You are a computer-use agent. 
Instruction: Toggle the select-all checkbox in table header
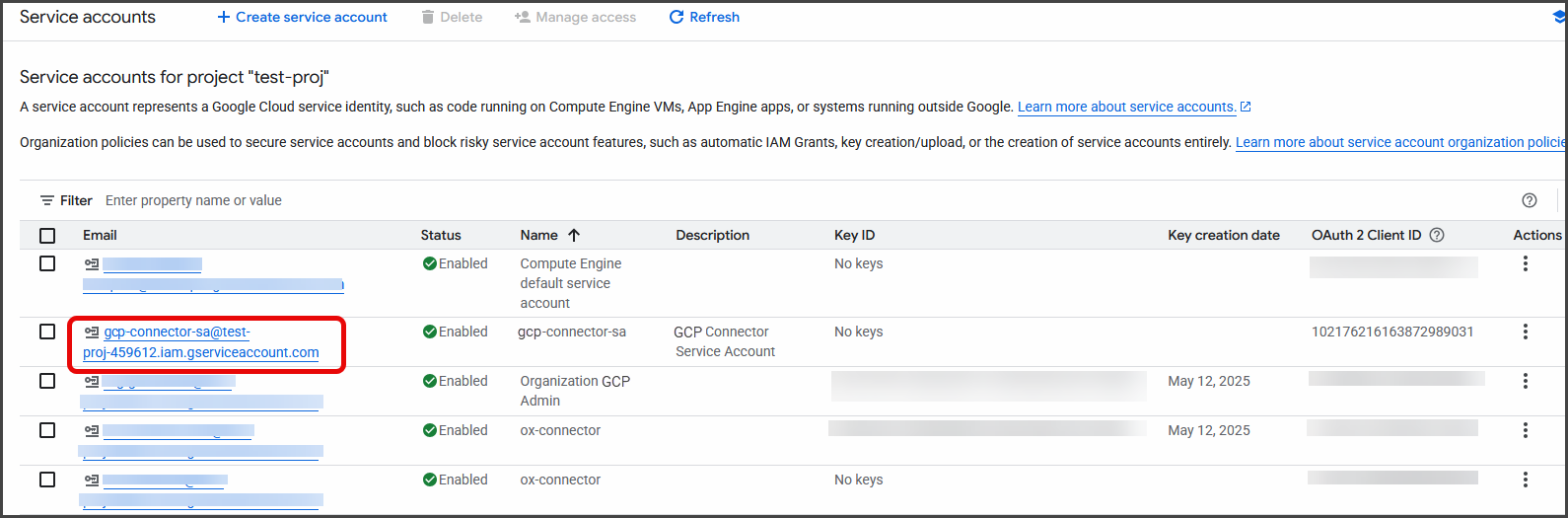point(47,235)
